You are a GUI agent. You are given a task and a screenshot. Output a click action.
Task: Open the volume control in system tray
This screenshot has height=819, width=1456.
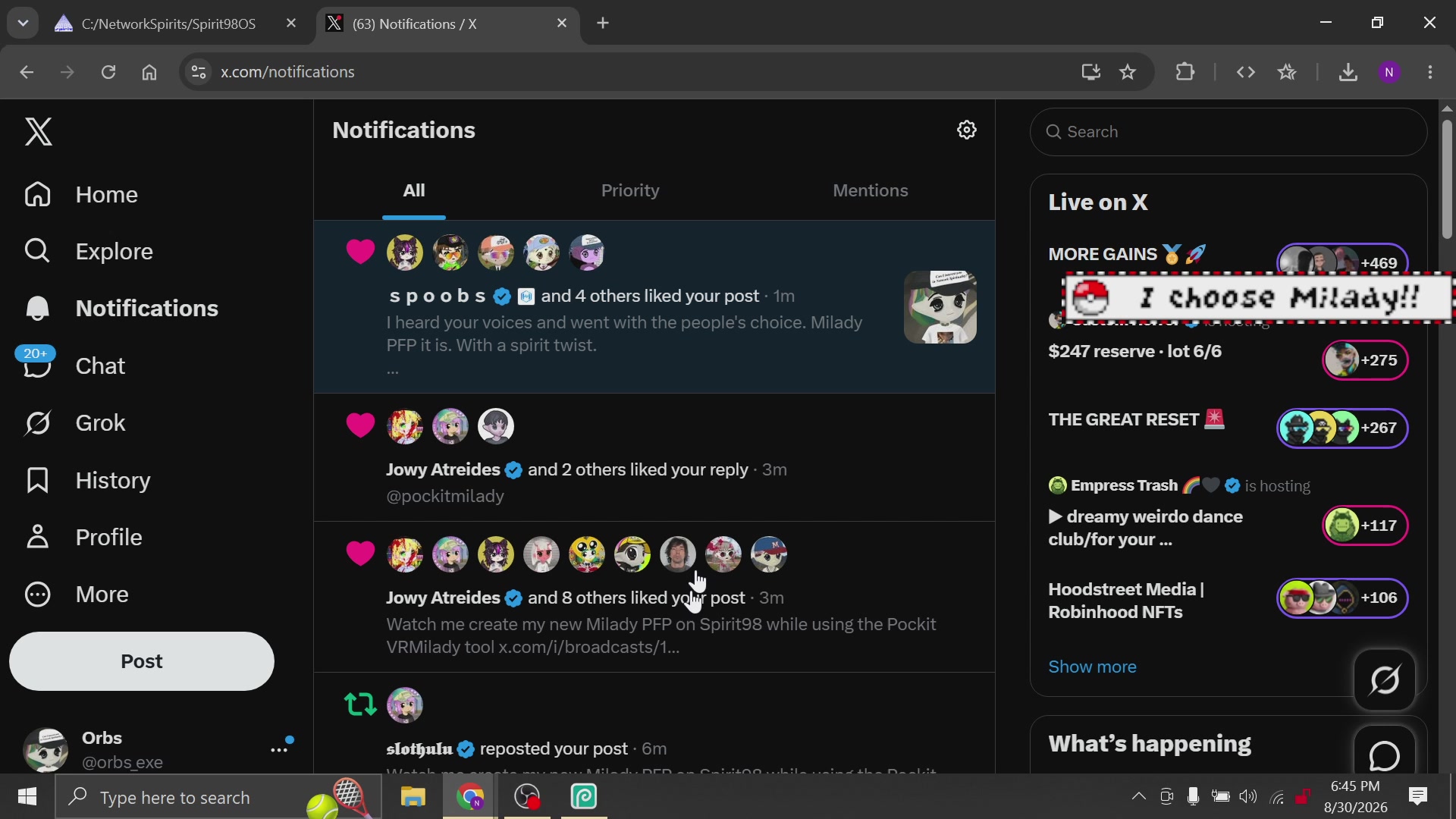point(1247,796)
